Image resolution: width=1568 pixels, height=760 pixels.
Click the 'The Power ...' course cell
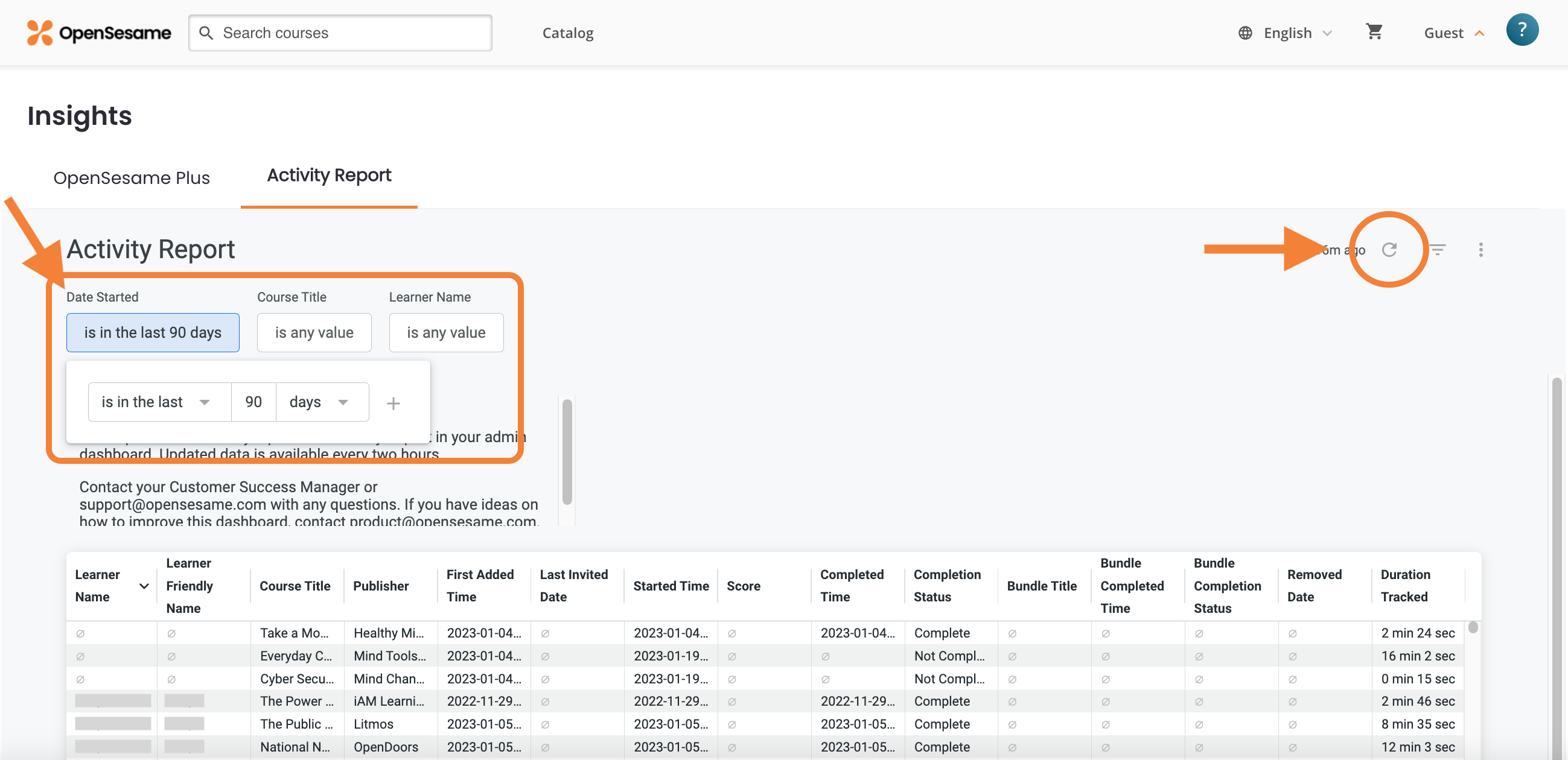[x=297, y=701]
